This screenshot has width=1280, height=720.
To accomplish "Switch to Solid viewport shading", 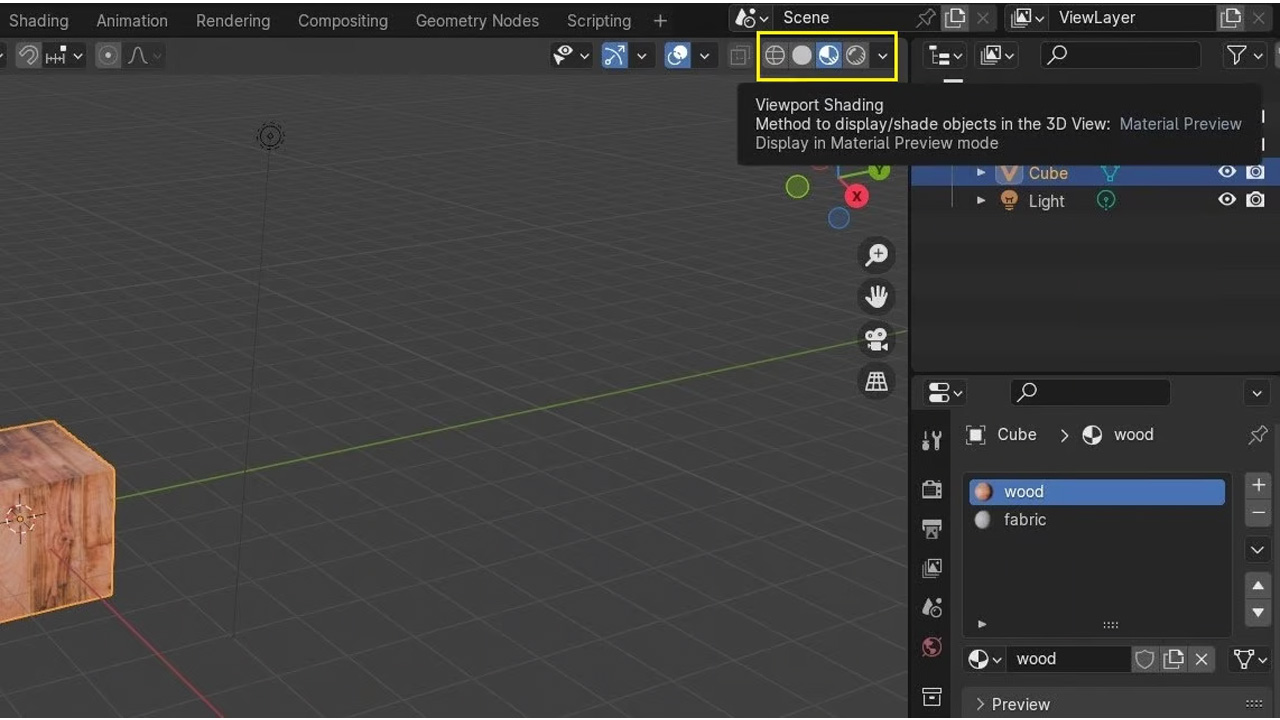I will (802, 56).
